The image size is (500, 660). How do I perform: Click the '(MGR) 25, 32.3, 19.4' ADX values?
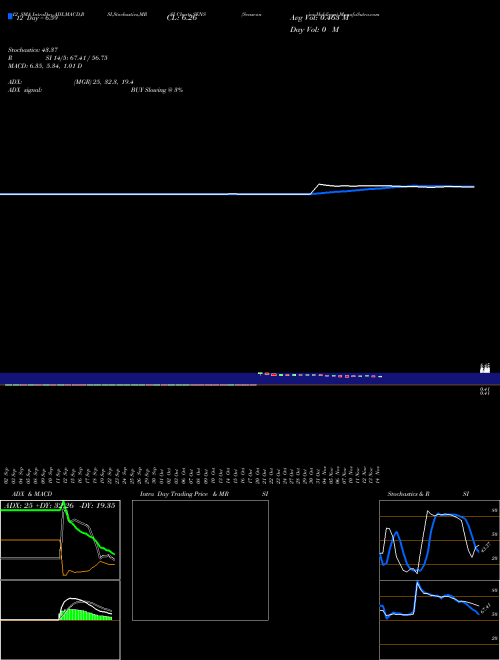104,82
